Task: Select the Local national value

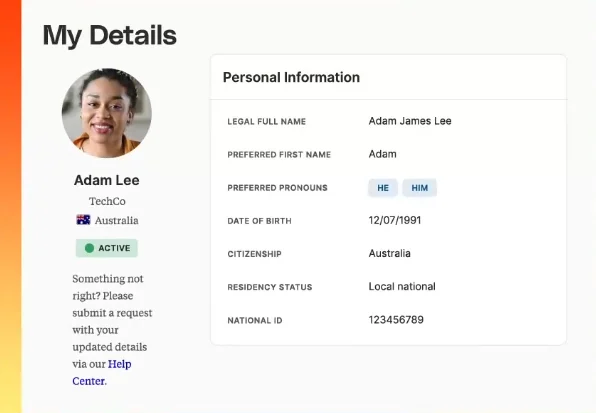Action: point(402,286)
